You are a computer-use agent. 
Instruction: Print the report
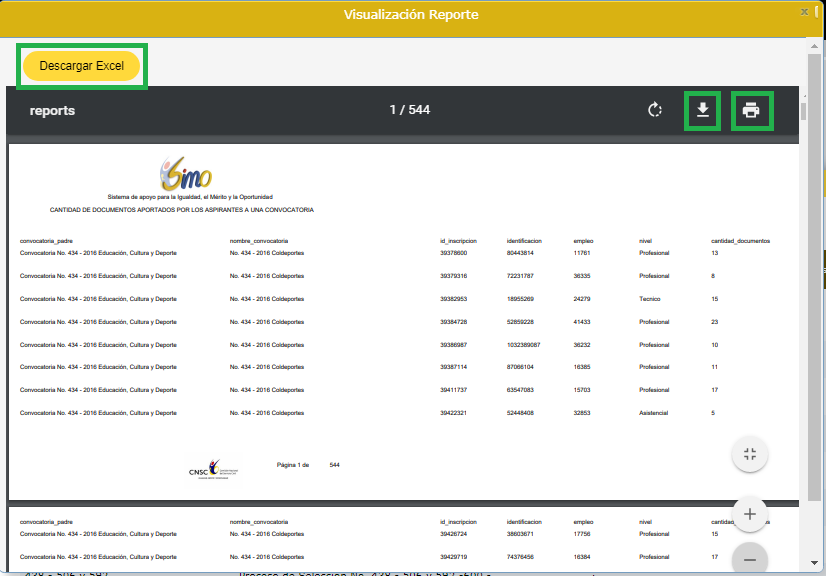click(751, 110)
